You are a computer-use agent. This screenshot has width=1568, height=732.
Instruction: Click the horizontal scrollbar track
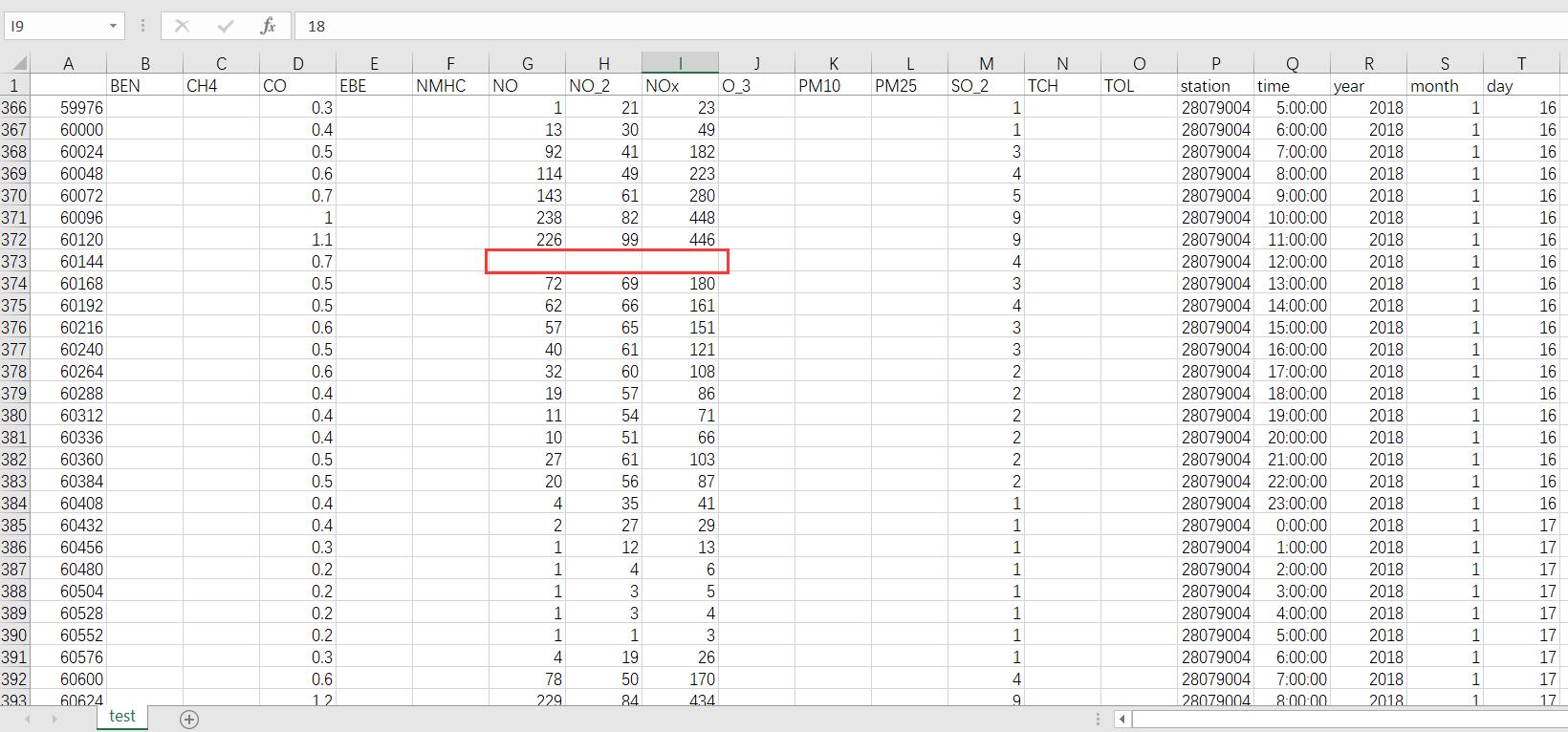point(1348,719)
